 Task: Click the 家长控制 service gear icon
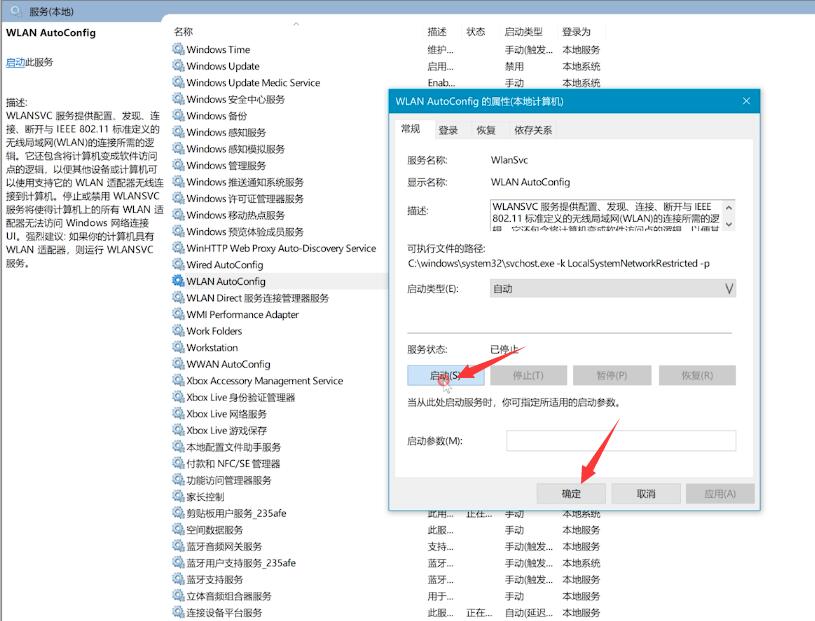(x=178, y=496)
